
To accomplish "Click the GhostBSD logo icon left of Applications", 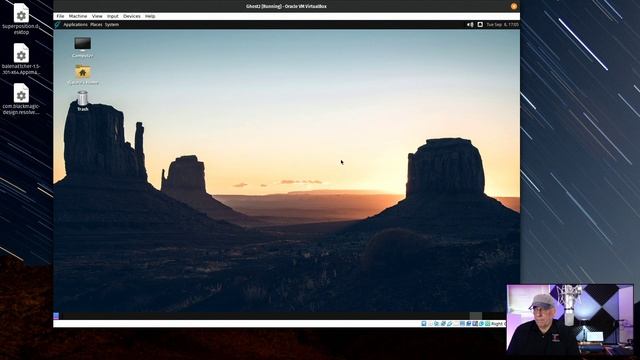I will point(58,24).
